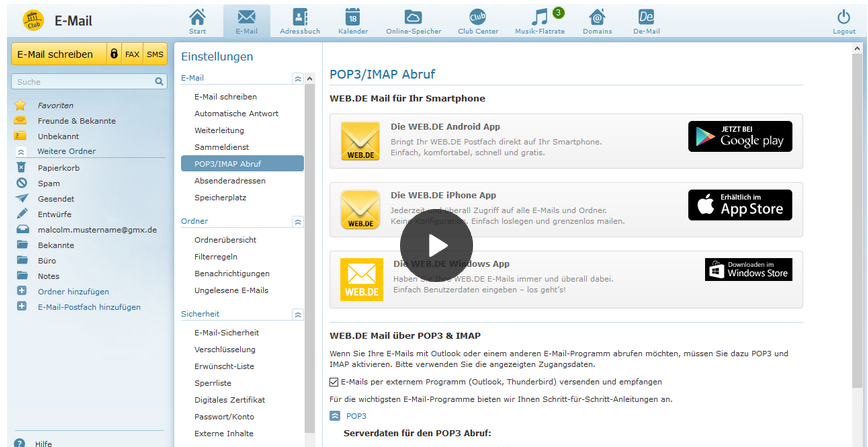Click the FAX button

point(132,54)
